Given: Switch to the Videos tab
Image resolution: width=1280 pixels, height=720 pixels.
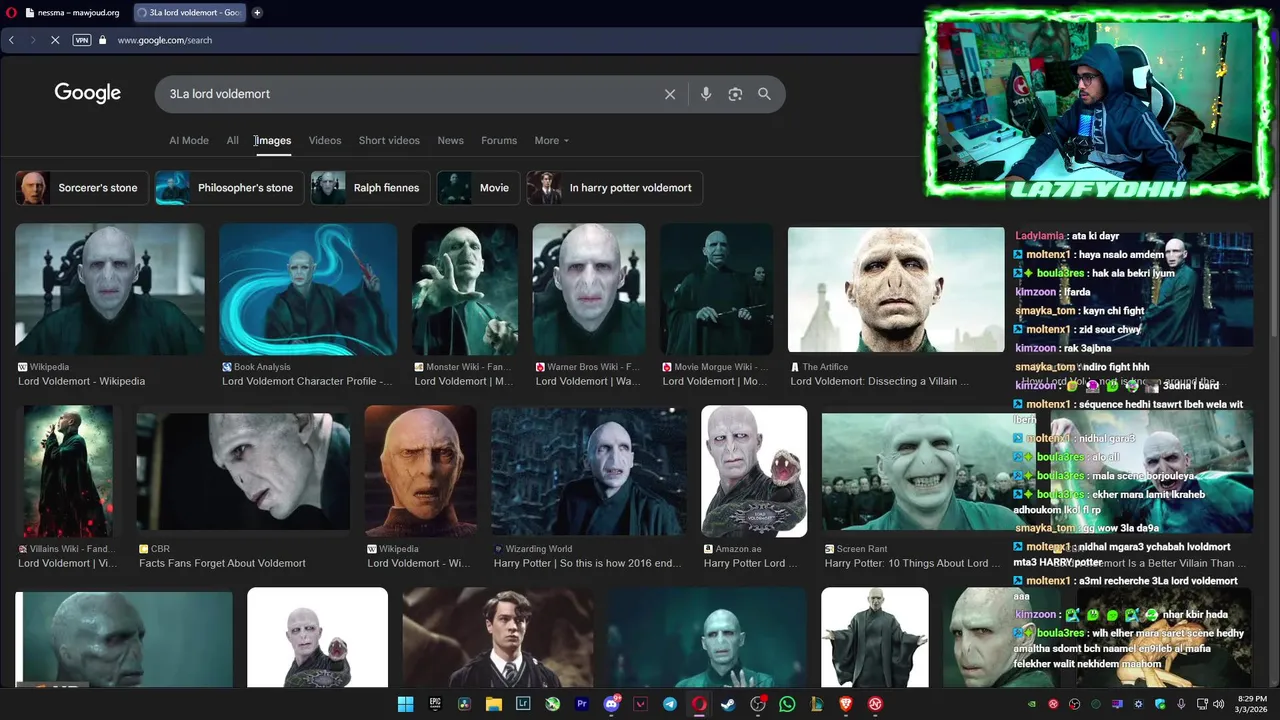Looking at the screenshot, I should [x=325, y=140].
